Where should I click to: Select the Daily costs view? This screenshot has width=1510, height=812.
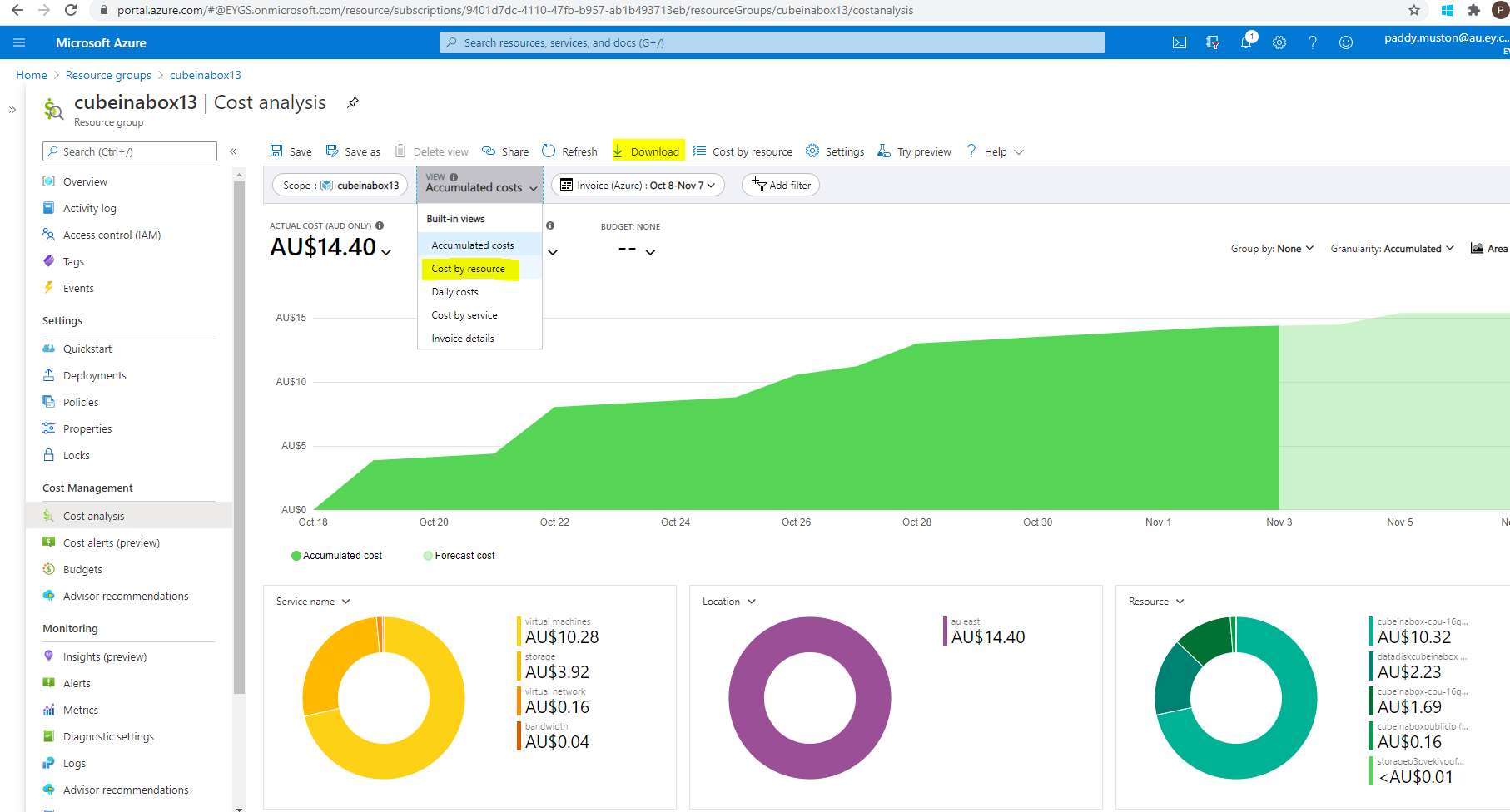pos(479,292)
